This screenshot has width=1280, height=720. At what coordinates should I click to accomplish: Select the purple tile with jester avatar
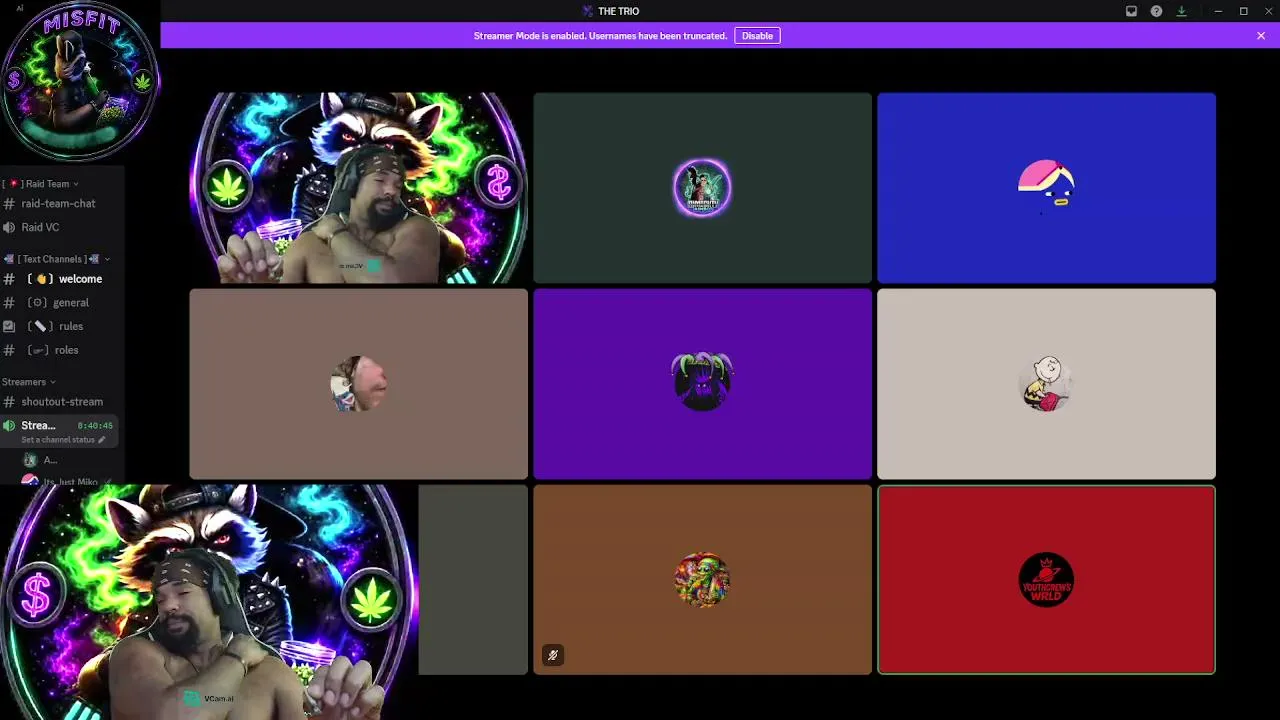(702, 384)
